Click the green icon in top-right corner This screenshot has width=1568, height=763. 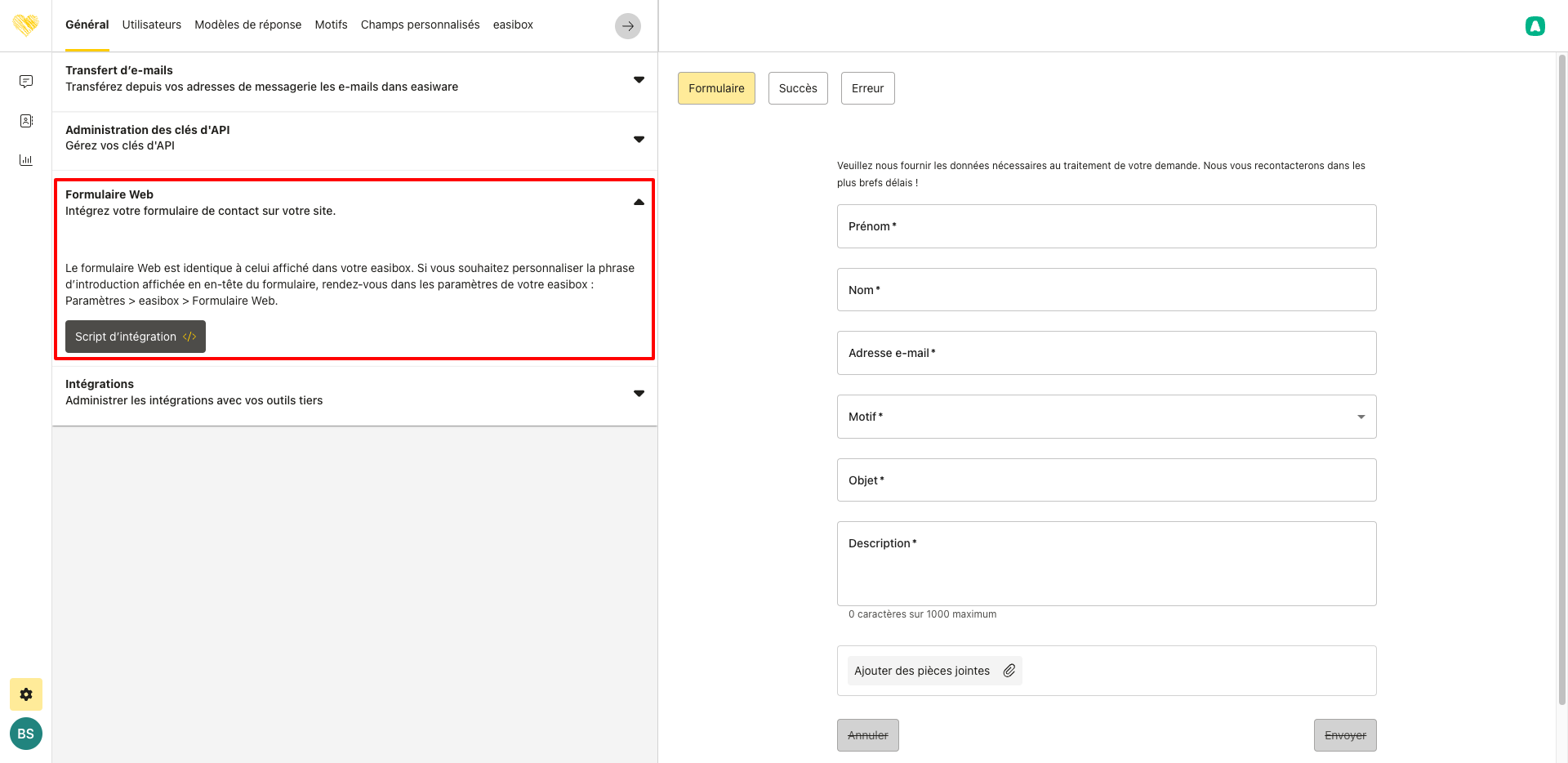pyautogui.click(x=1535, y=26)
